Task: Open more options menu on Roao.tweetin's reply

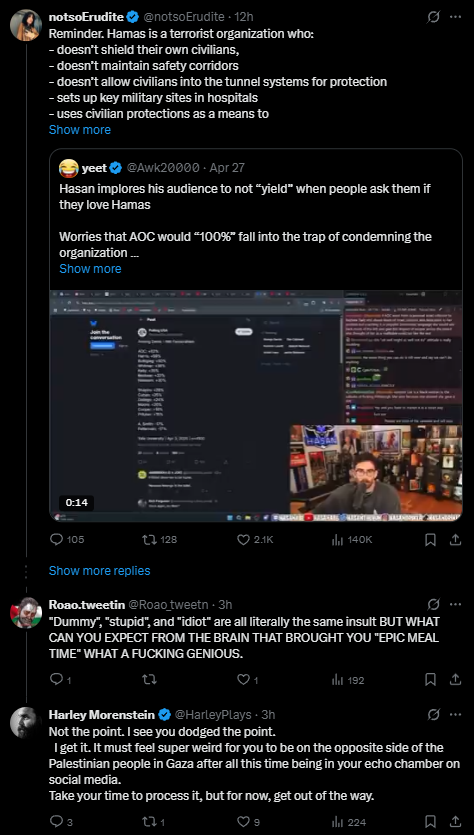Action: pyautogui.click(x=455, y=604)
